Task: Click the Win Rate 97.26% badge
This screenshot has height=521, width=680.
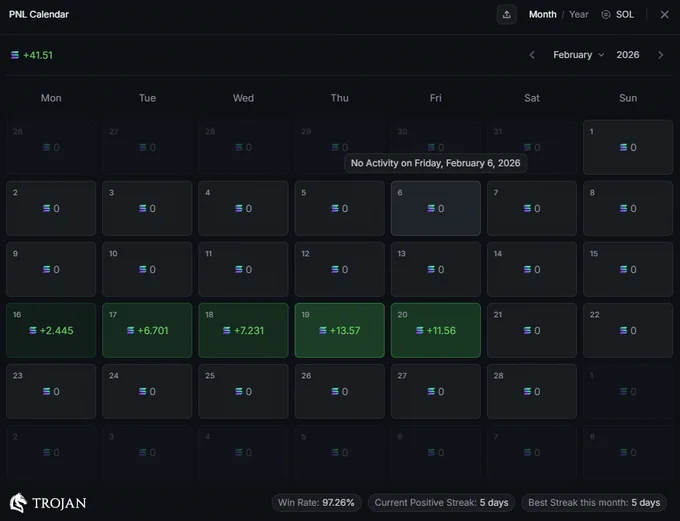Action: 316,502
